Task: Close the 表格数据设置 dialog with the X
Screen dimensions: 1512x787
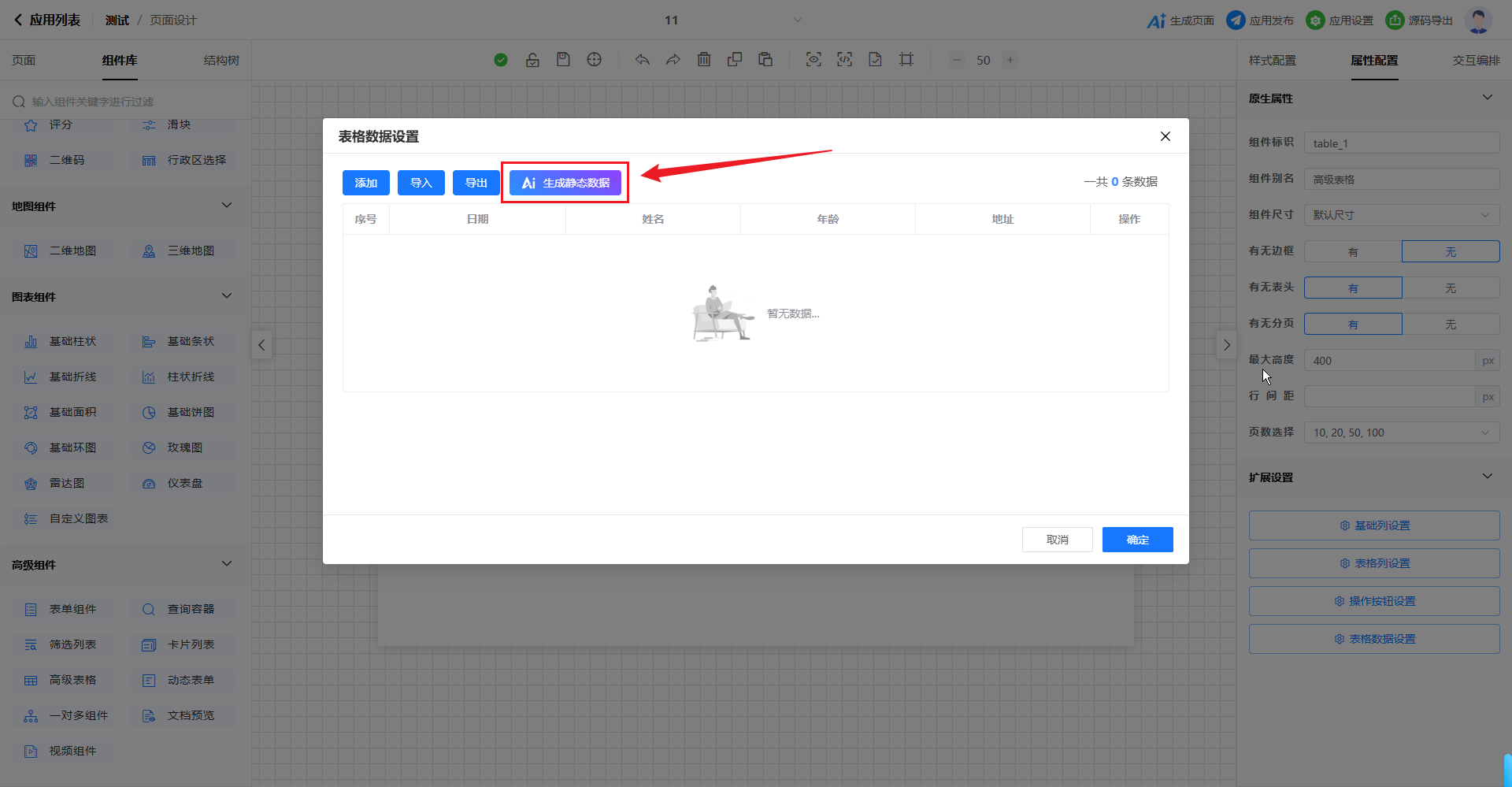Action: pos(1165,136)
